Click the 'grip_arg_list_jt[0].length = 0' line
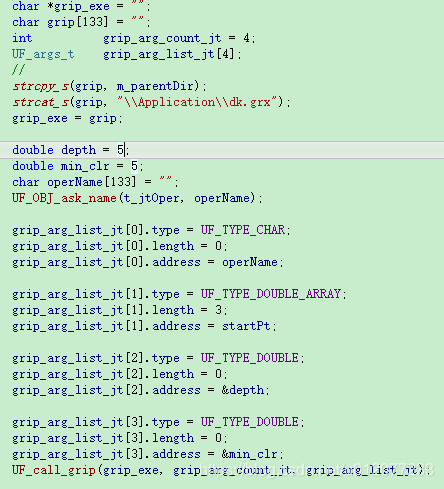This screenshot has width=444, height=489. 120,246
